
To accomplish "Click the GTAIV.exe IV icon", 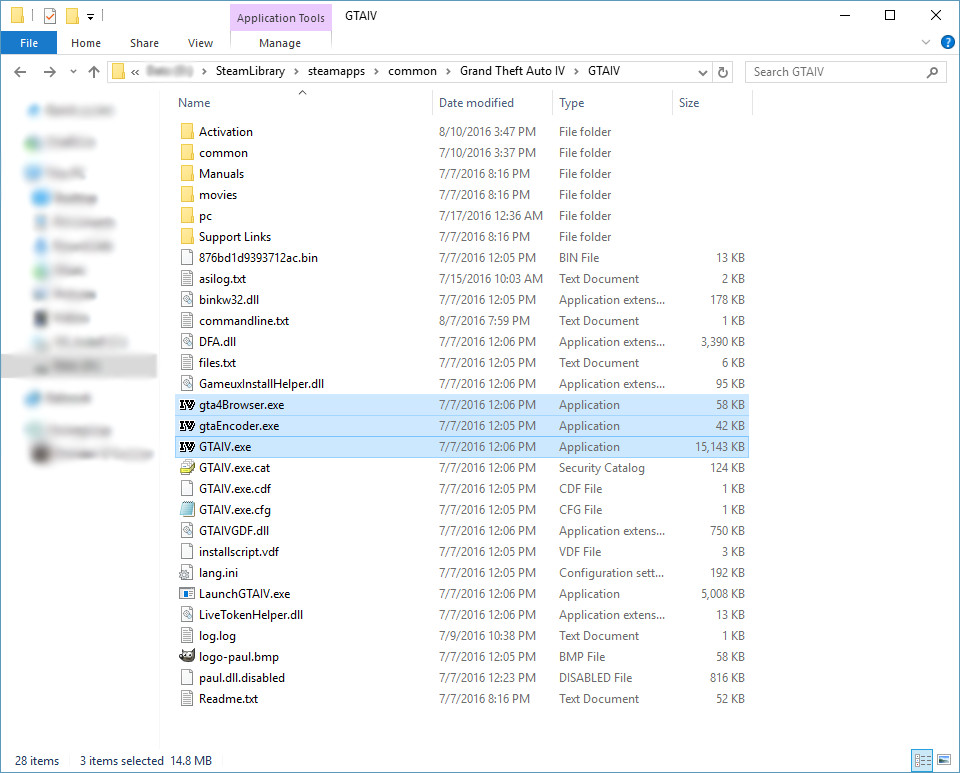I will click(x=187, y=447).
